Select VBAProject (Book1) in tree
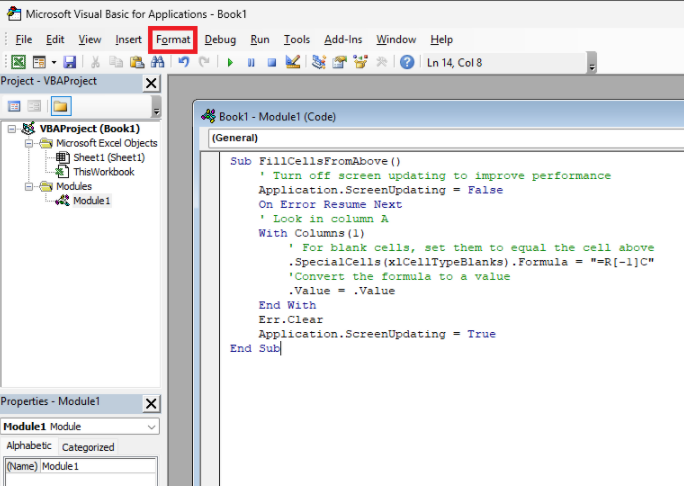Image resolution: width=684 pixels, height=486 pixels. coord(89,129)
